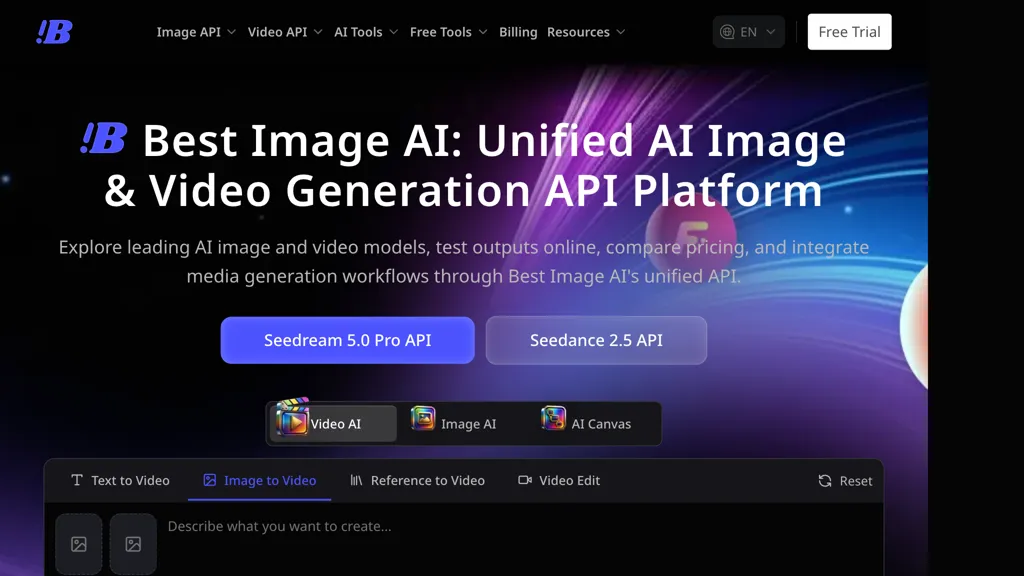Open the Resources menu
The image size is (1024, 576).
pos(586,32)
